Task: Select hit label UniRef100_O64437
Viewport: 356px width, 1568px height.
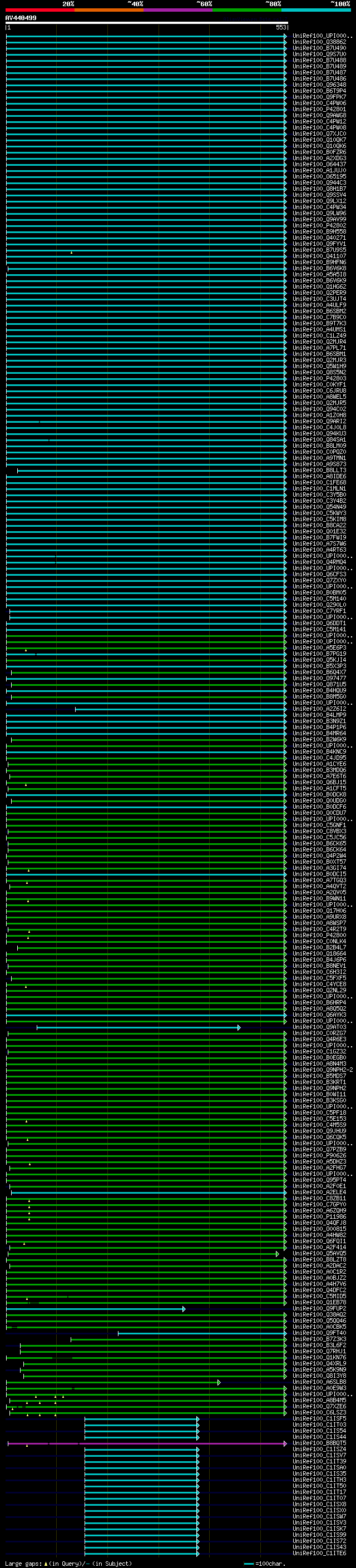Action: click(x=319, y=164)
